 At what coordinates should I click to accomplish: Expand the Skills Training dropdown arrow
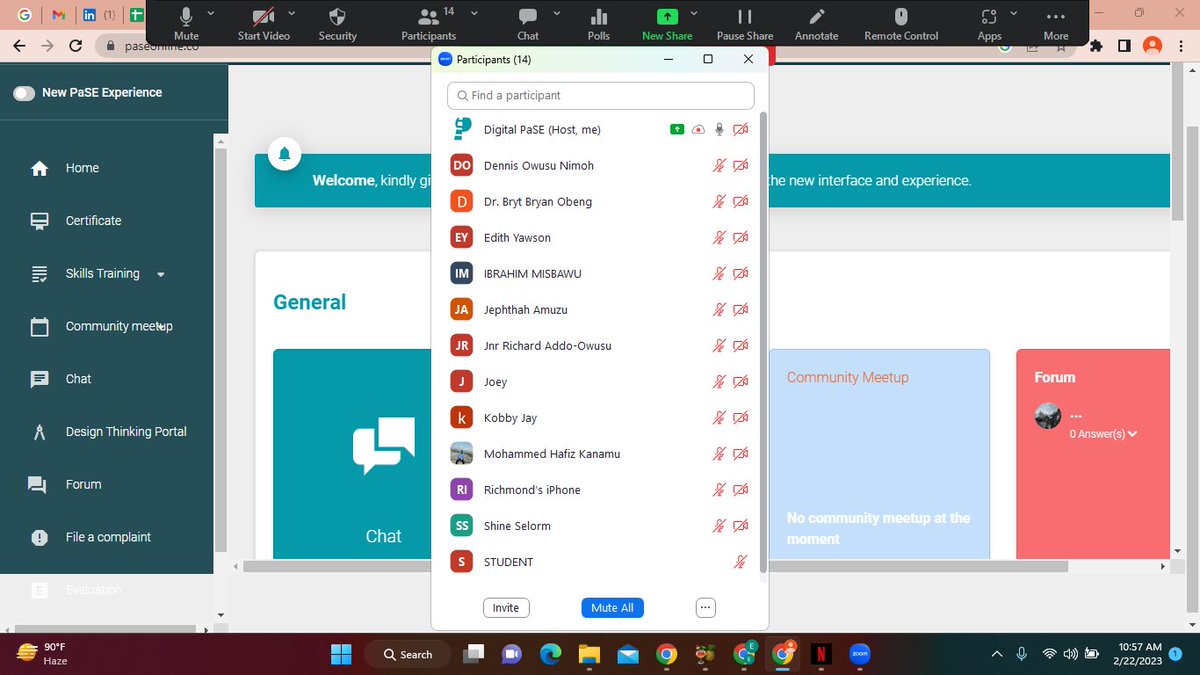[x=161, y=275]
